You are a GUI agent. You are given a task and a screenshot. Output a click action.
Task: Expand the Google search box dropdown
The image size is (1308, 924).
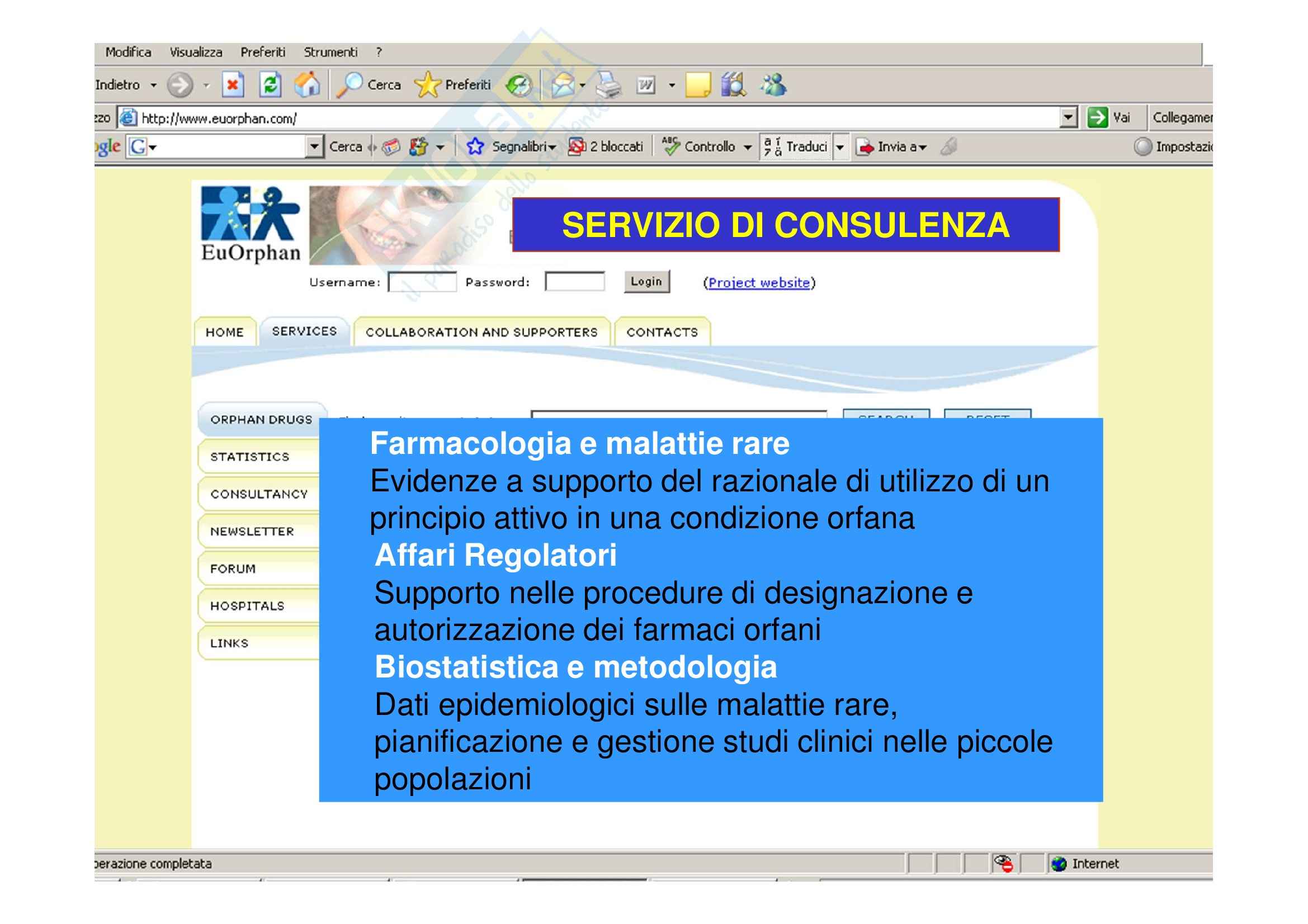point(314,147)
